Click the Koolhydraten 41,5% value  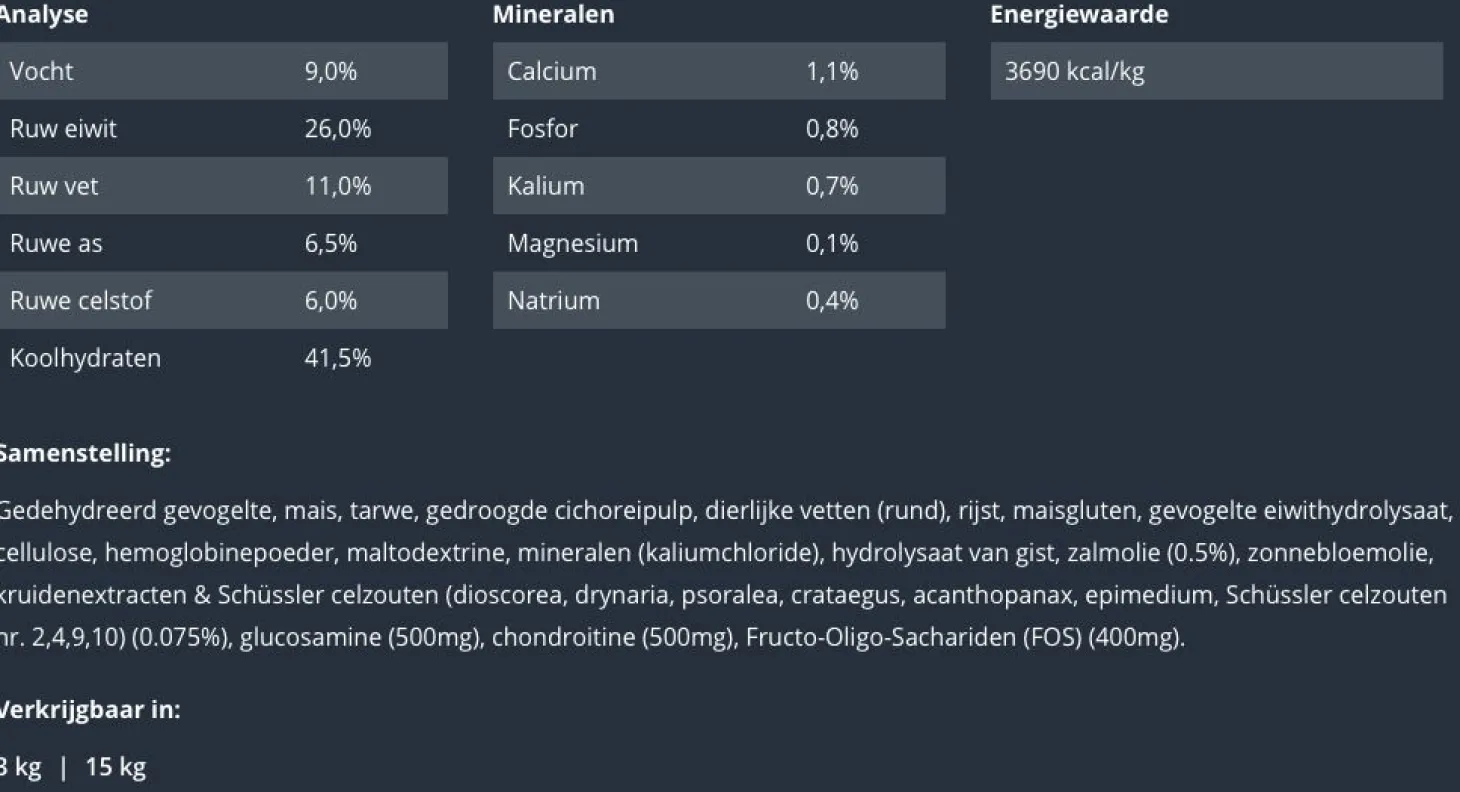(337, 358)
